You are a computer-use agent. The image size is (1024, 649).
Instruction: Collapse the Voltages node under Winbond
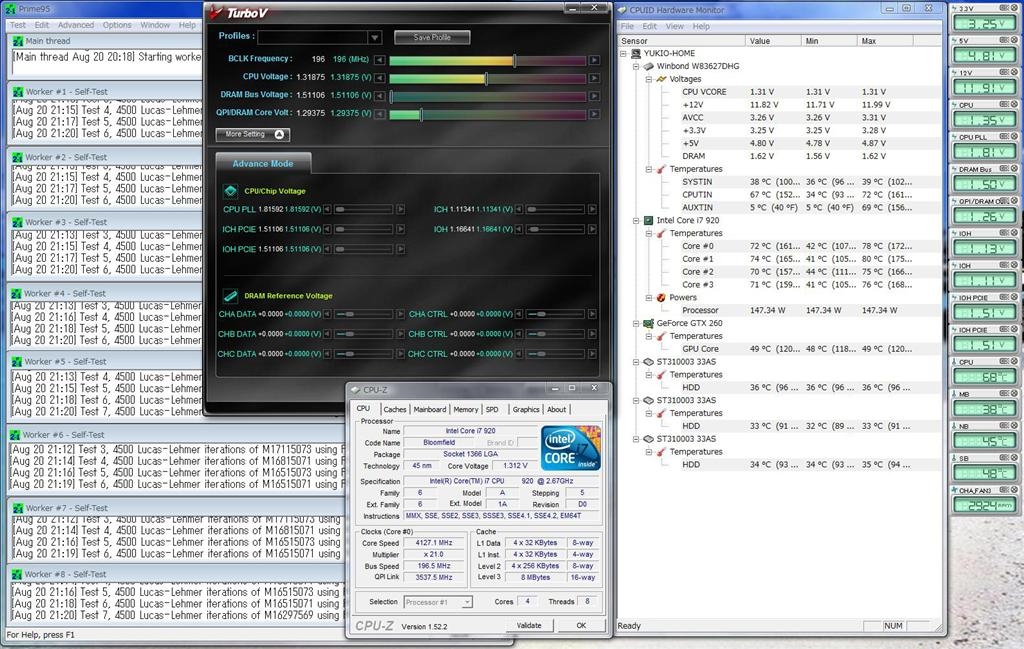[647, 79]
